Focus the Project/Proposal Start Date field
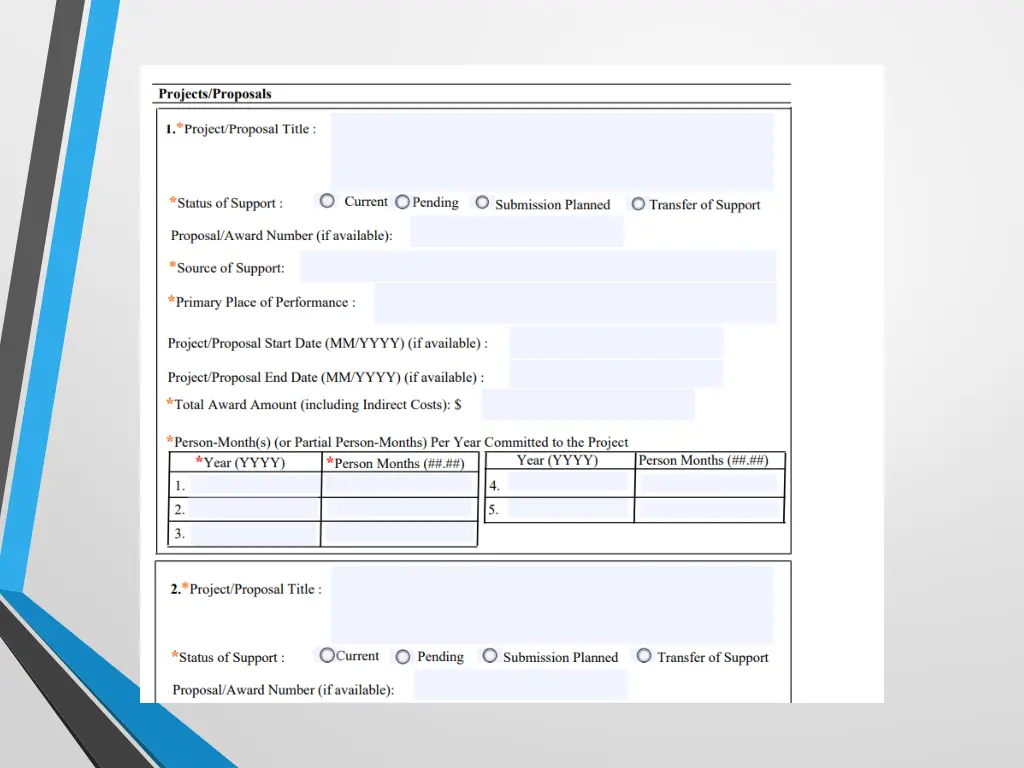The height and width of the screenshot is (768, 1024). tap(616, 342)
